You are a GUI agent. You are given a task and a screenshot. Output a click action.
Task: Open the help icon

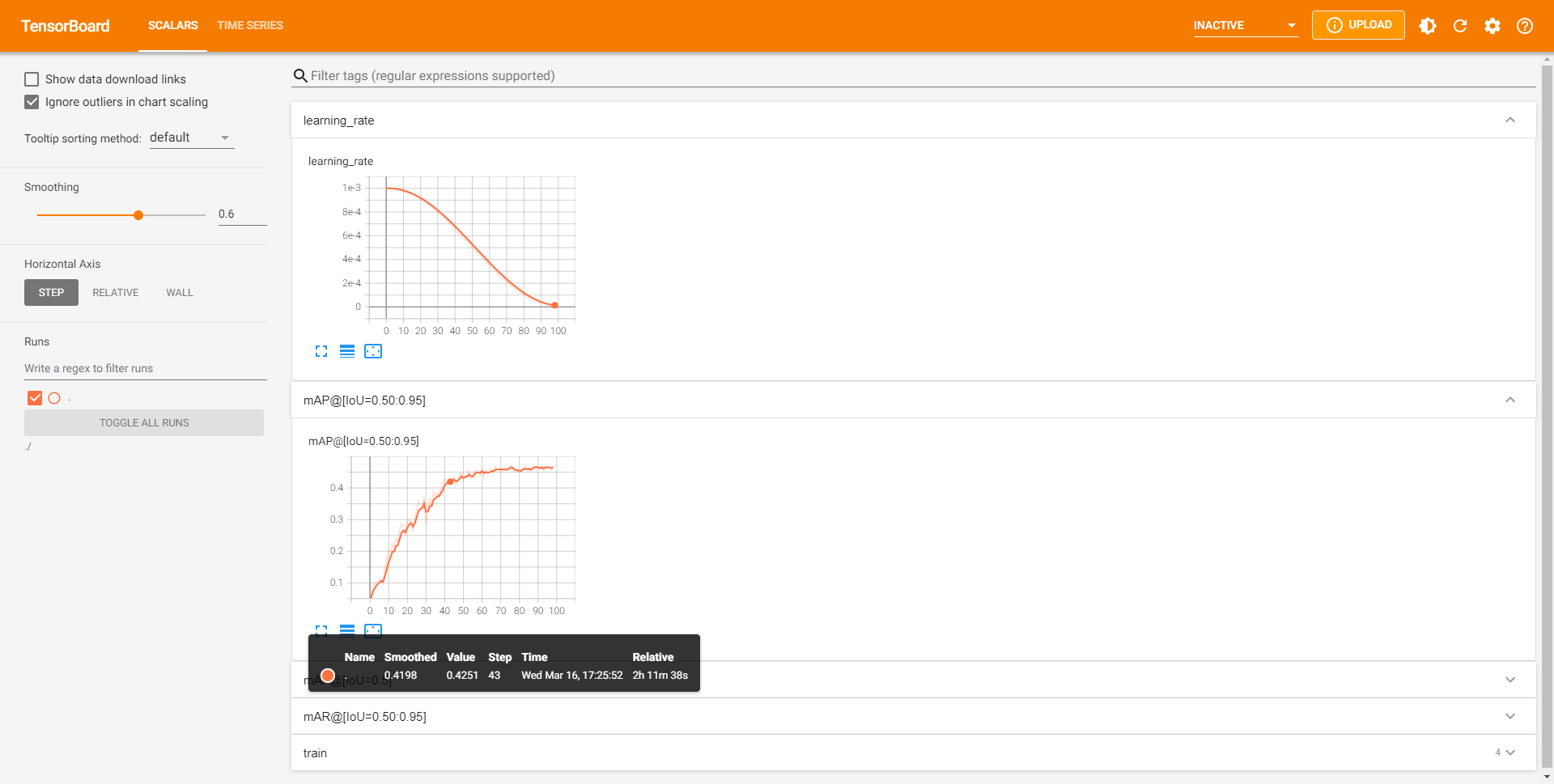1525,25
